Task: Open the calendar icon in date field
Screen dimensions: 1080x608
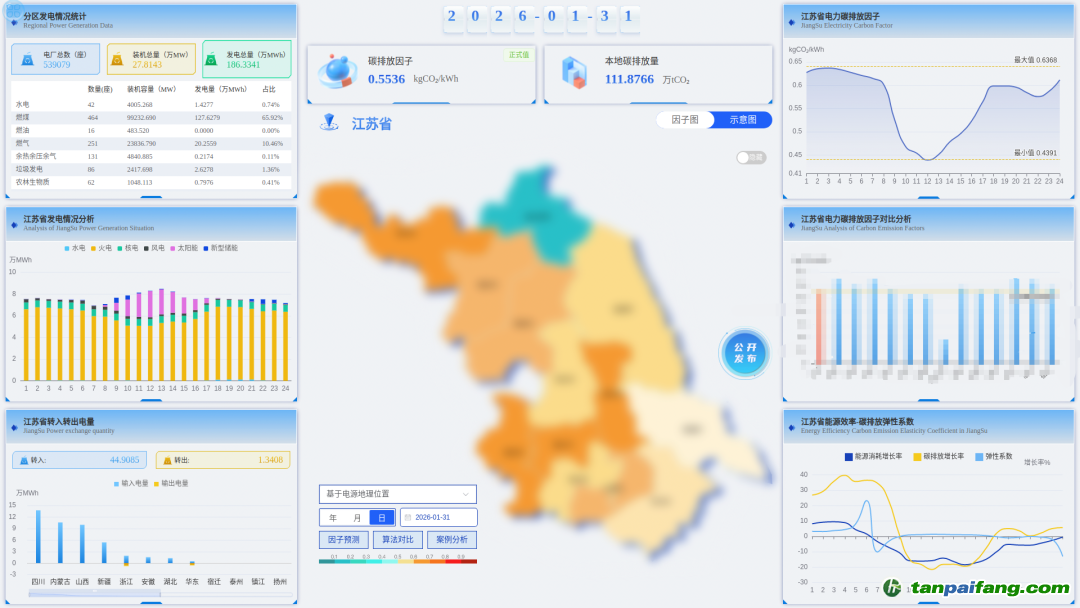Action: (x=408, y=518)
